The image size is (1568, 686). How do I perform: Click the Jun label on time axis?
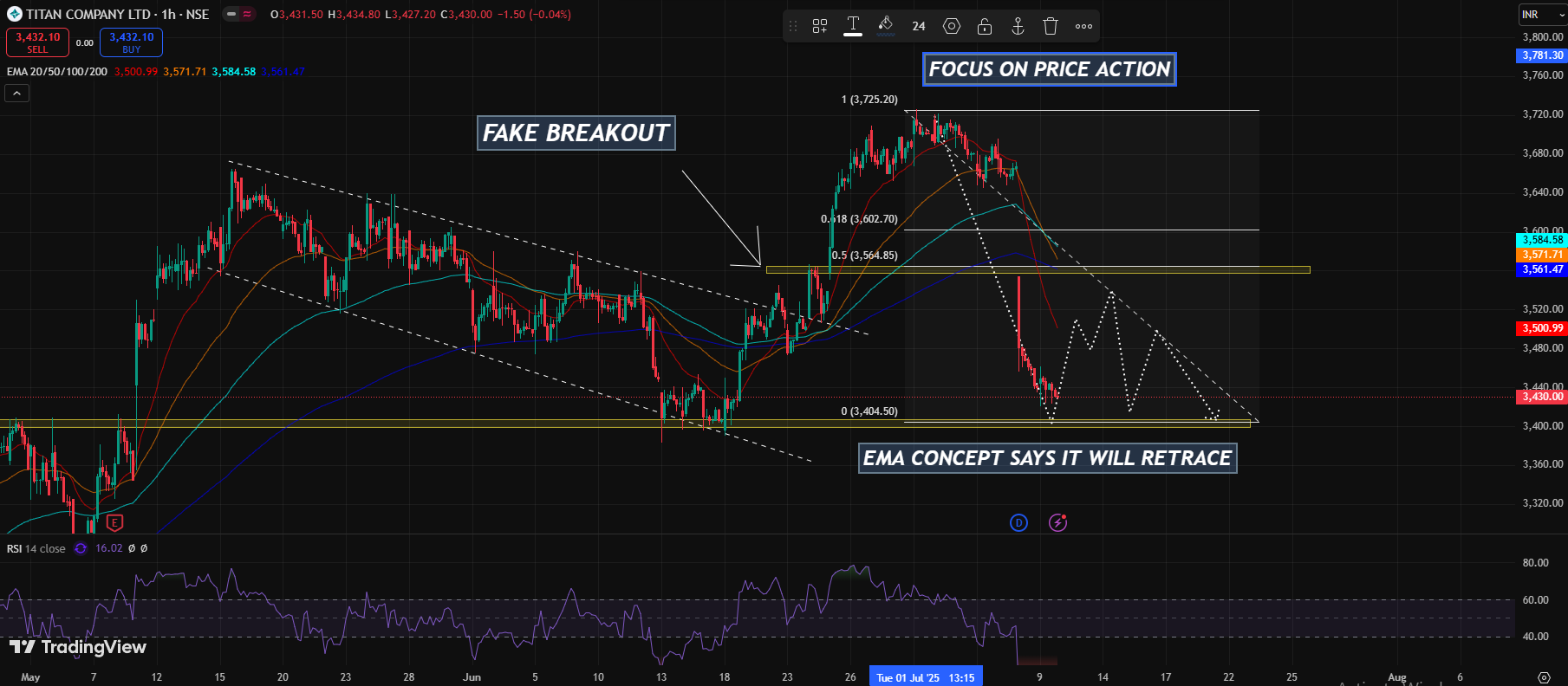point(472,677)
